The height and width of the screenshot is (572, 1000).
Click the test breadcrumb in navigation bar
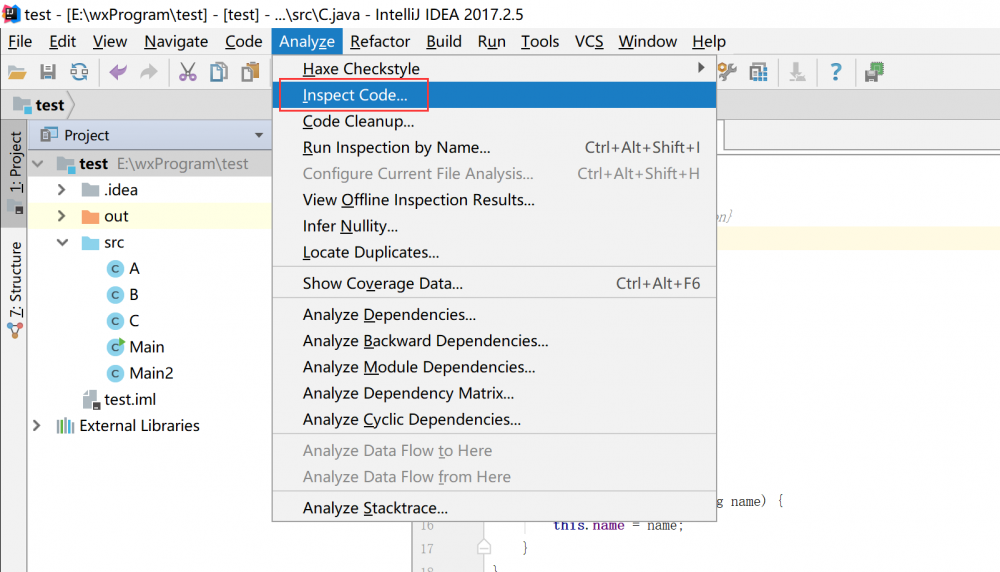[39, 105]
